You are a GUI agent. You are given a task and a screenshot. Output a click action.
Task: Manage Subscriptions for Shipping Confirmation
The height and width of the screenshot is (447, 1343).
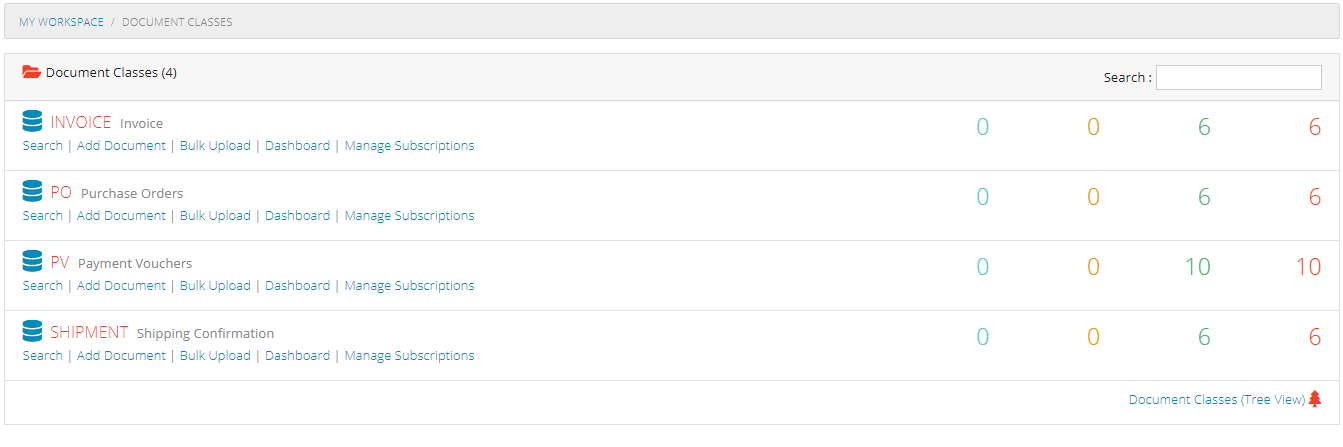[409, 356]
